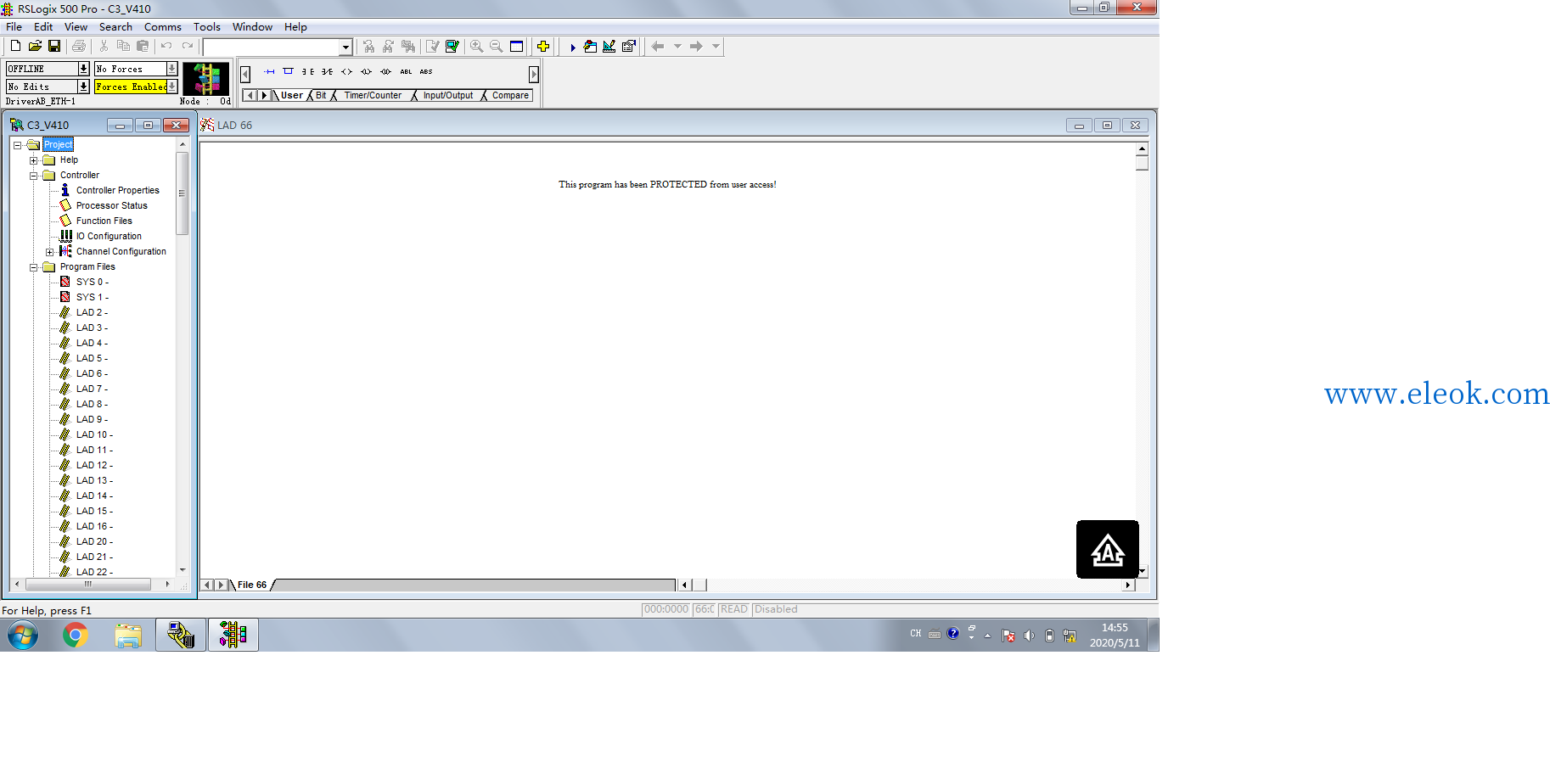
Task: Verify the file using the checkmark icon
Action: pos(433,47)
